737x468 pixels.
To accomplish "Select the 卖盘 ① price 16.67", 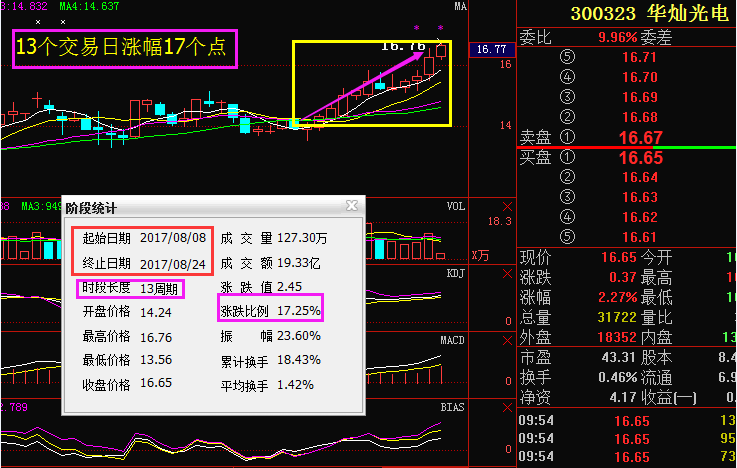I will (640, 137).
